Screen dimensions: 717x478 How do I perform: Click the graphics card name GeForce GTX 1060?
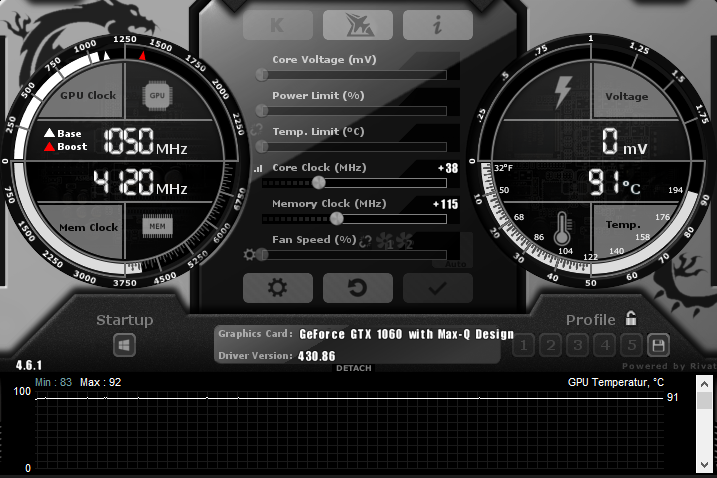click(407, 334)
